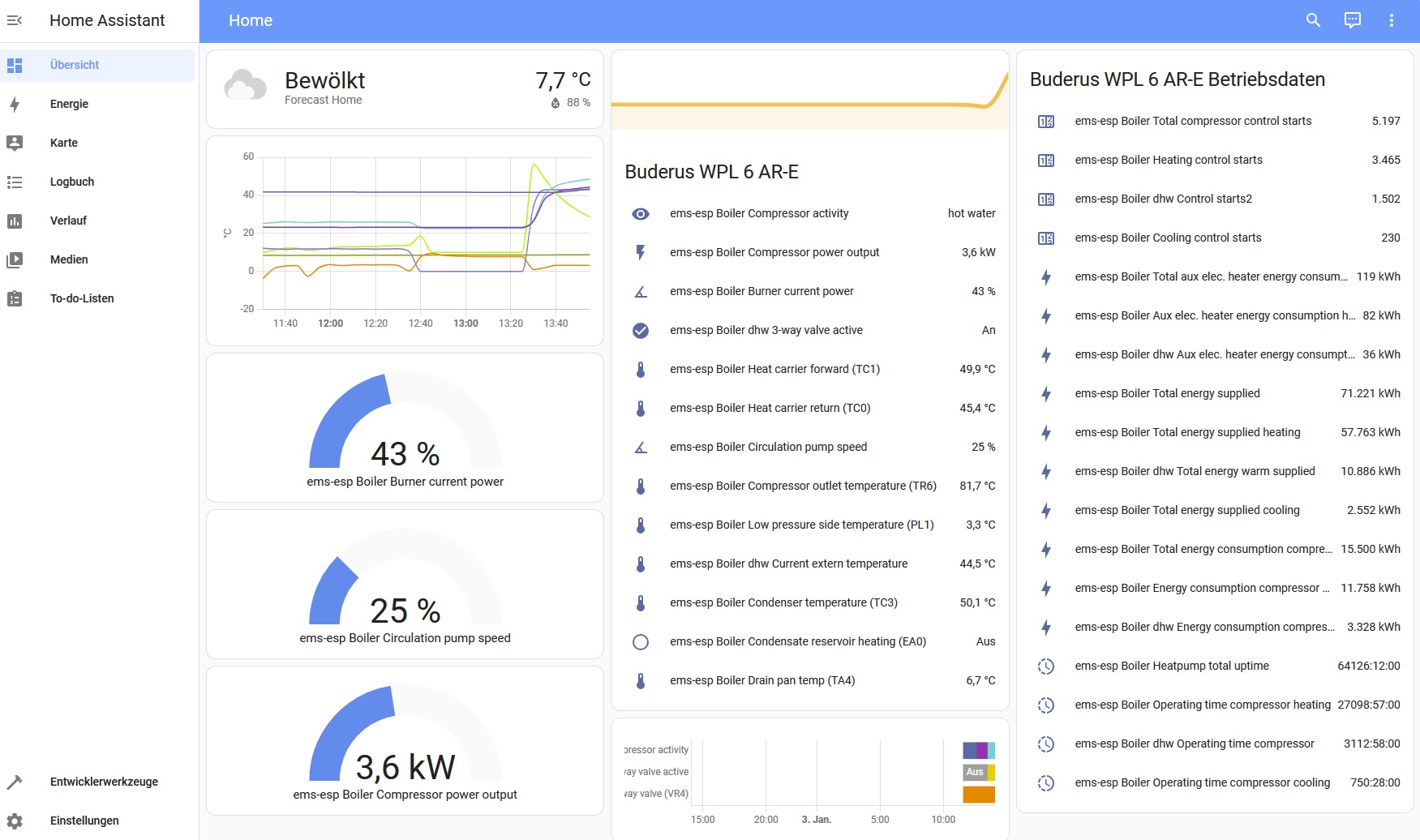Click Heatpump total uptime clock icon
The height and width of the screenshot is (840, 1420).
(1046, 666)
